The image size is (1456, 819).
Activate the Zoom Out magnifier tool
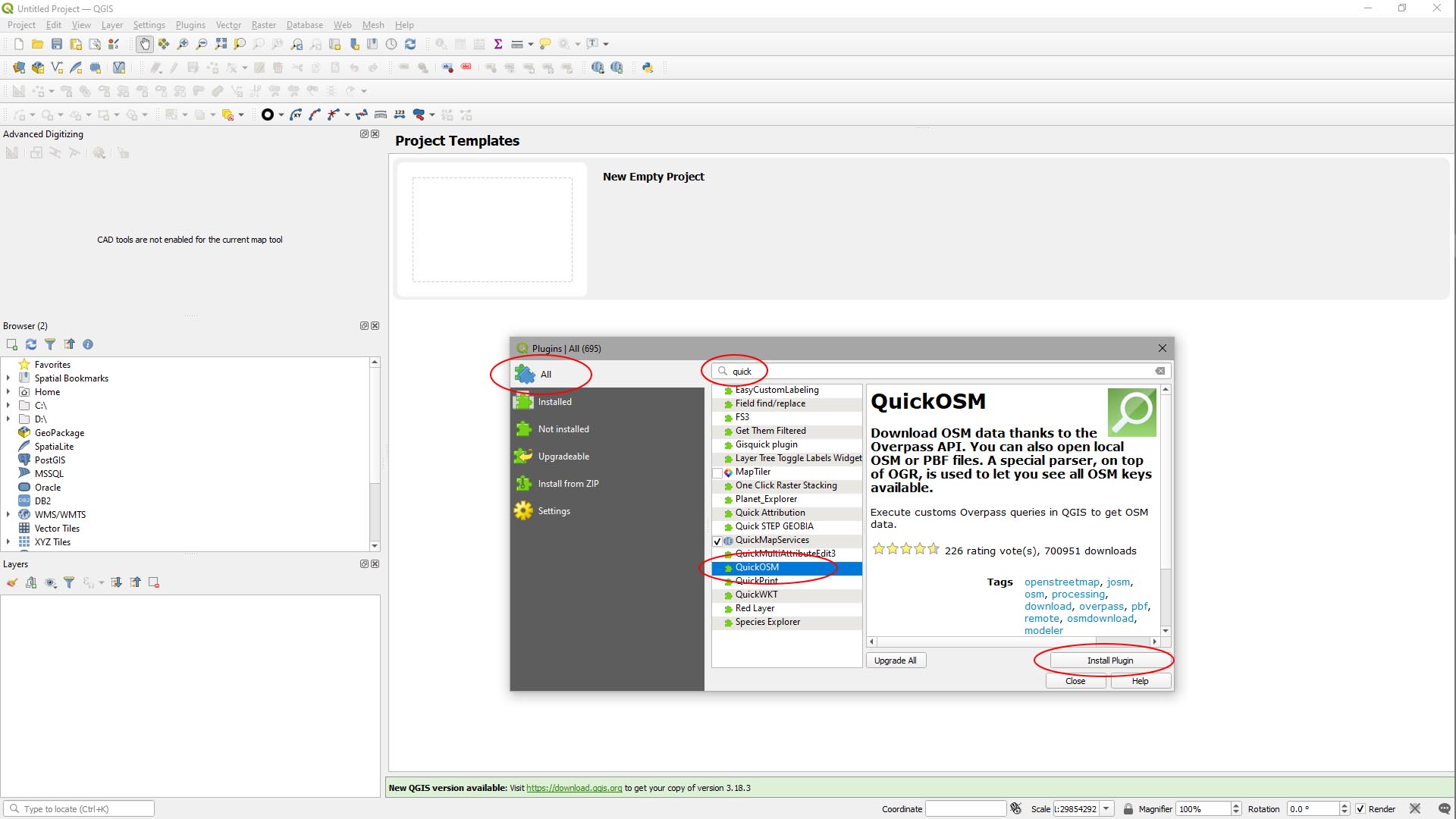click(x=201, y=44)
